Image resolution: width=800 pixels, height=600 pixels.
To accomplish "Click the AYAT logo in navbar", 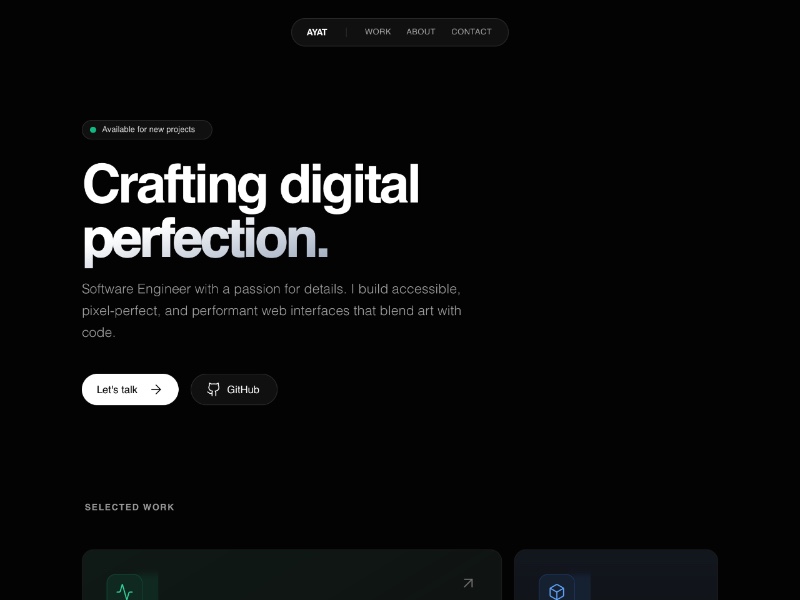I will (x=316, y=32).
